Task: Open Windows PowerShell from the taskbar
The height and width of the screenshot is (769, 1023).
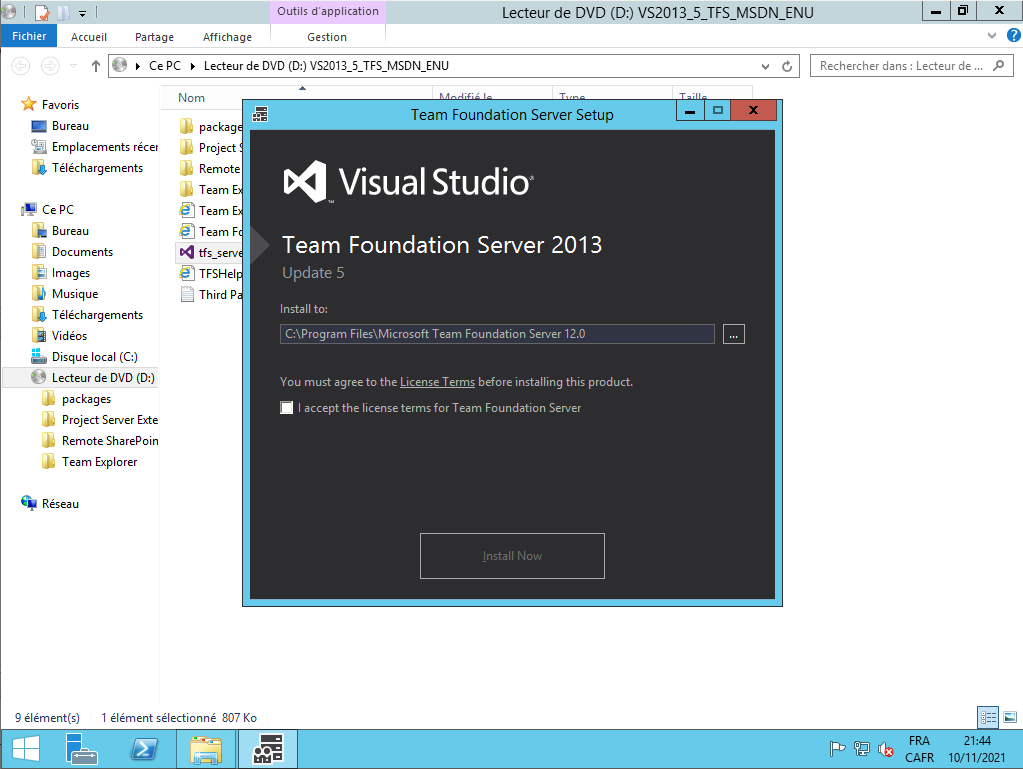Action: (x=144, y=748)
